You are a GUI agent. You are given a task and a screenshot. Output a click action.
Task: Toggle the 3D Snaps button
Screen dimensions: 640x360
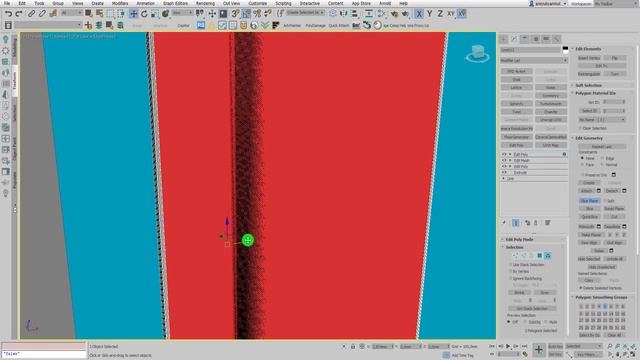pos(236,14)
